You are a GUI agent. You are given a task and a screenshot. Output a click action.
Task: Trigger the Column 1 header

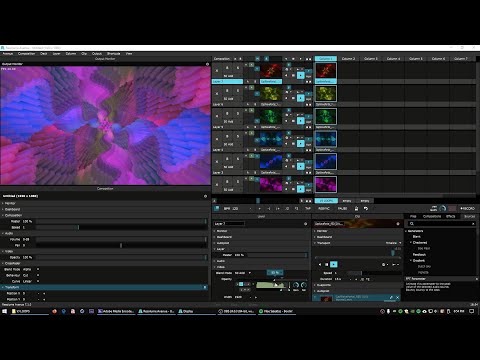(x=326, y=59)
